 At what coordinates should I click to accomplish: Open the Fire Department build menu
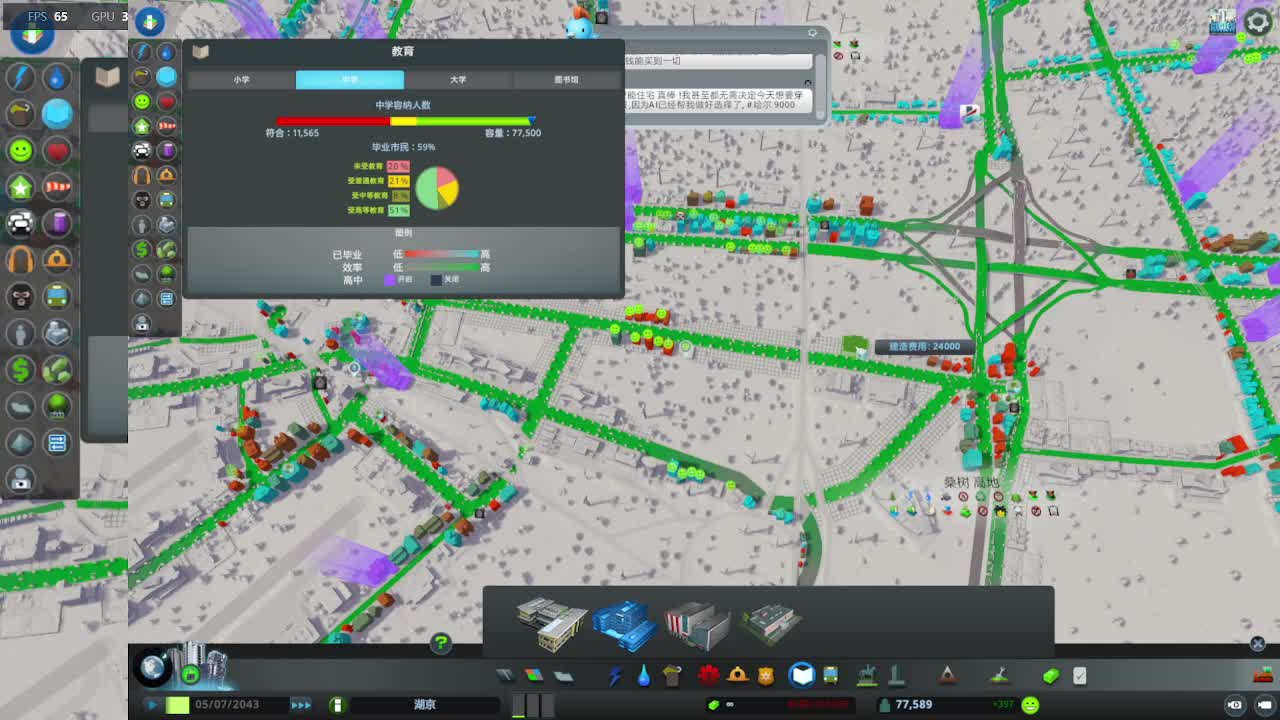coord(738,676)
